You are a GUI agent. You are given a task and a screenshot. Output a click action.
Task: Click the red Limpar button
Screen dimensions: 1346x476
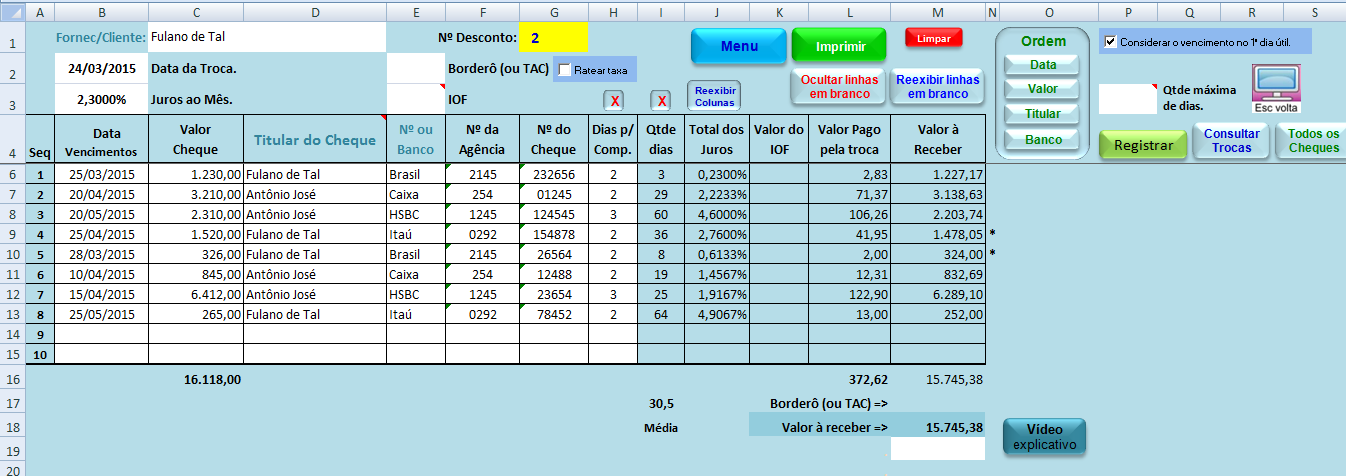(x=933, y=38)
